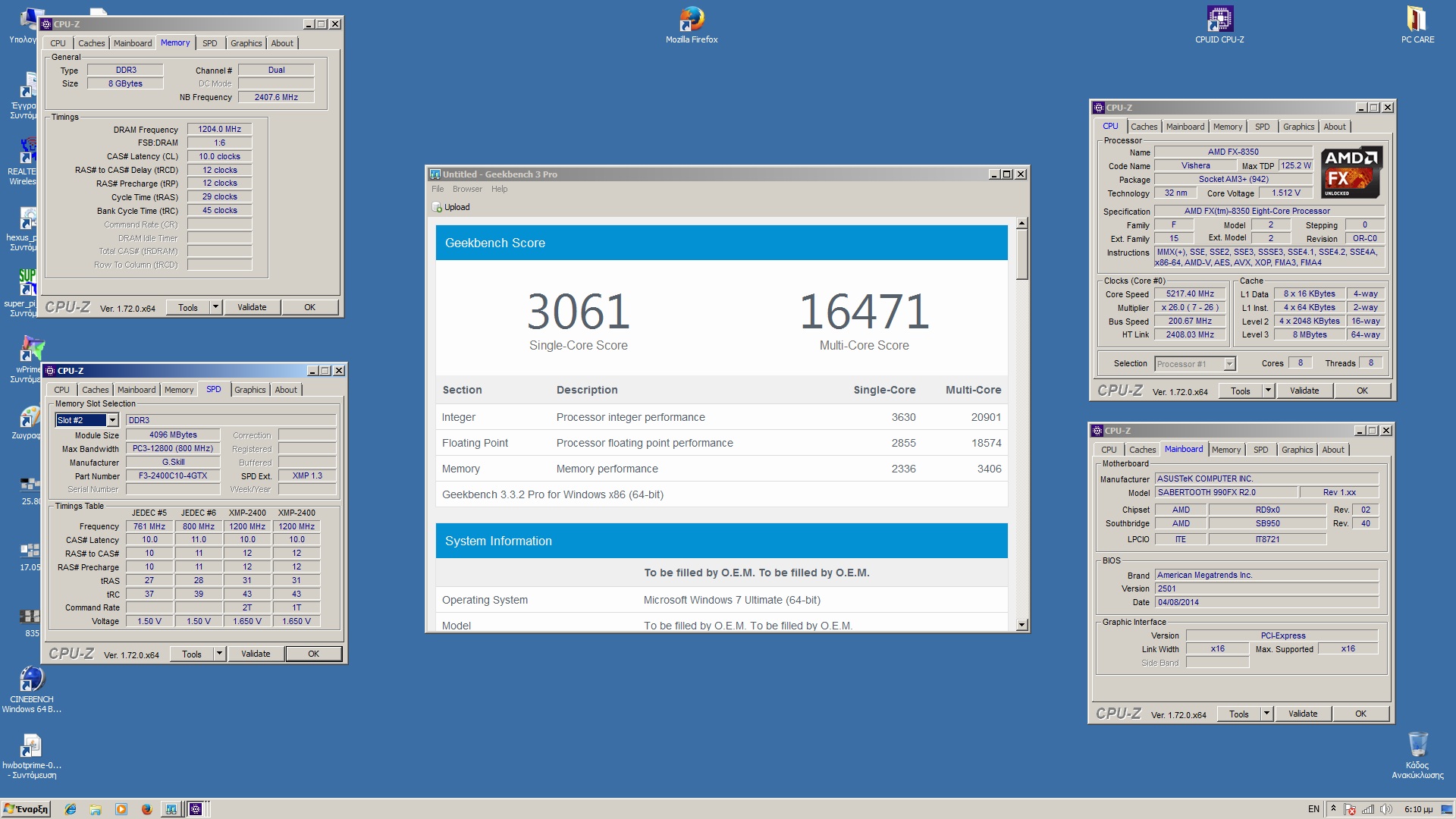
Task: Open the PC CARE desktop folder icon
Action: (x=1417, y=24)
